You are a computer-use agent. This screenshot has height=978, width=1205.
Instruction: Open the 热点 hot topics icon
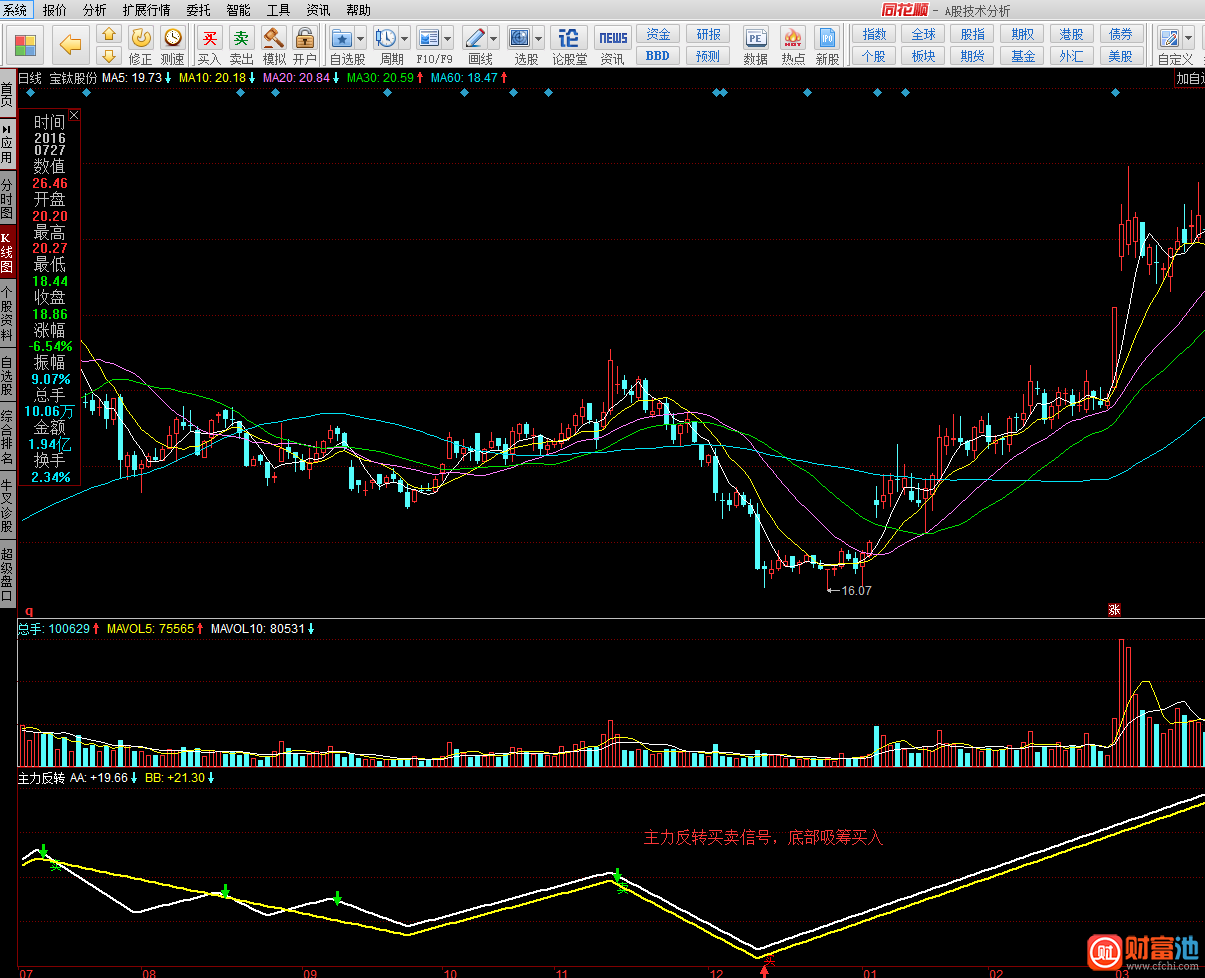[793, 38]
